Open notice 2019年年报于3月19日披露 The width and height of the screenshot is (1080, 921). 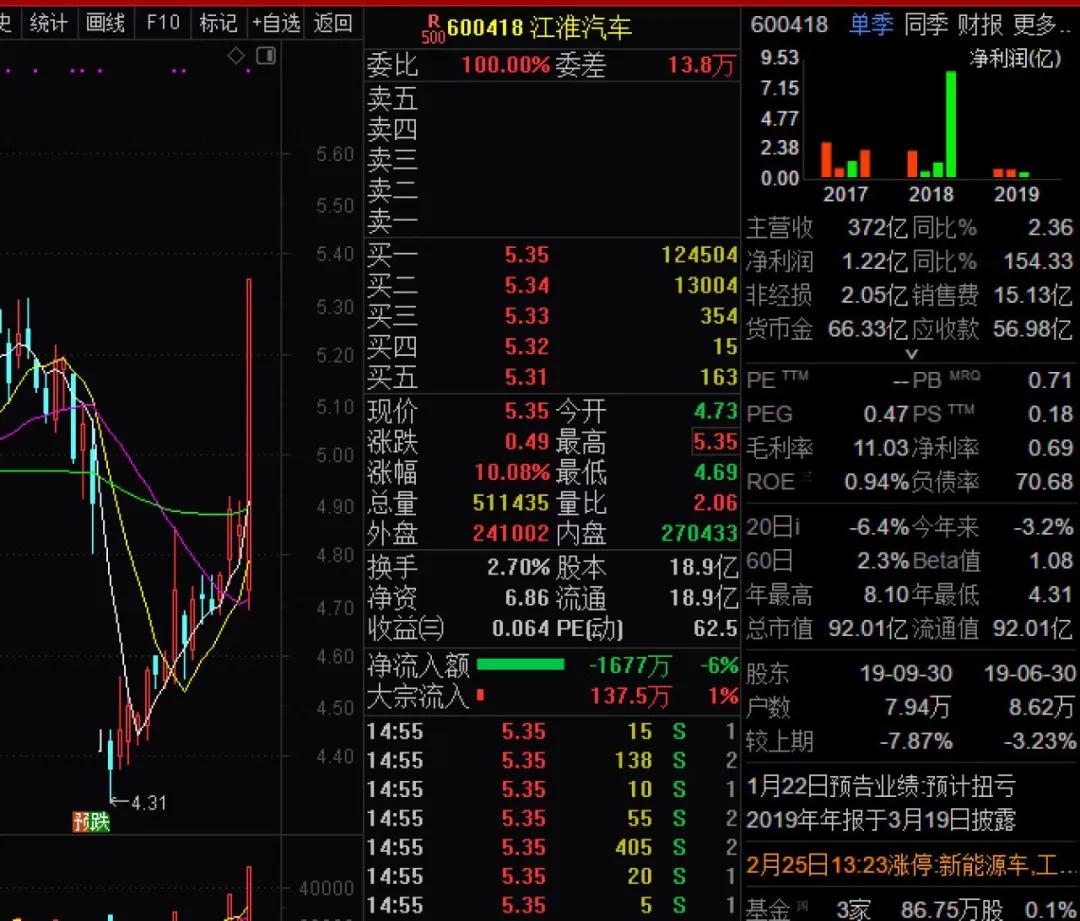click(881, 820)
